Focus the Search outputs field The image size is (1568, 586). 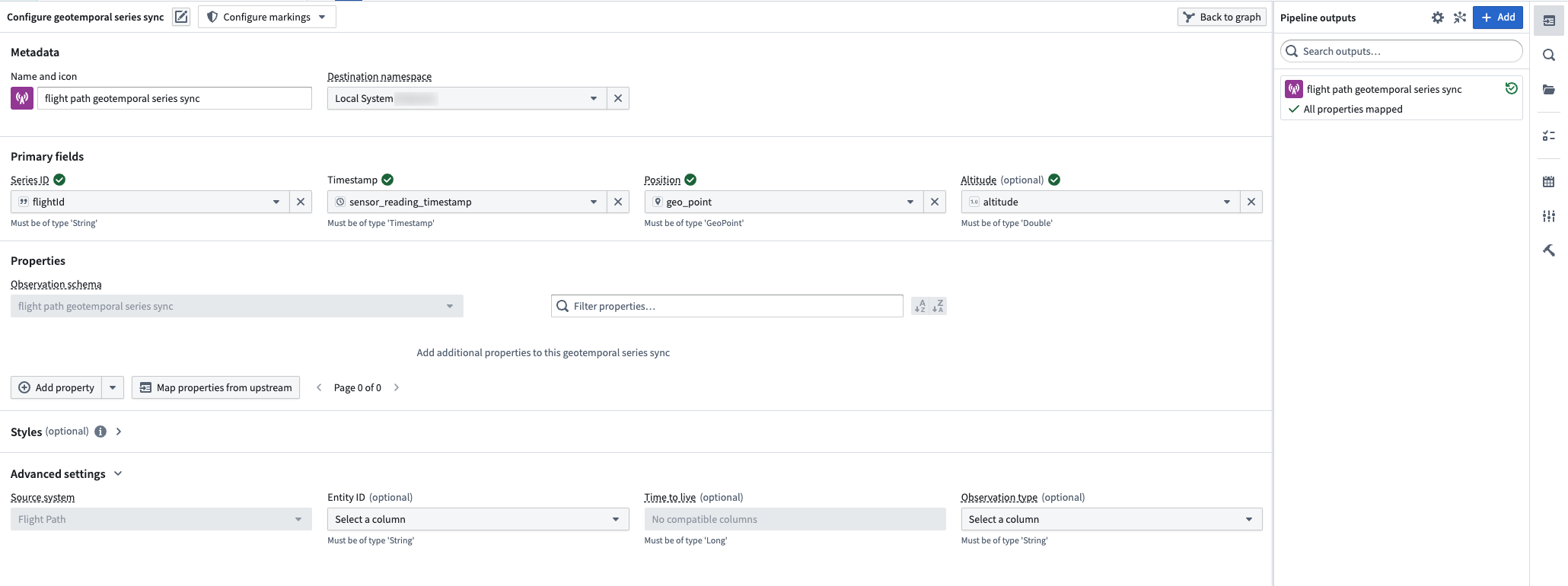[1401, 51]
